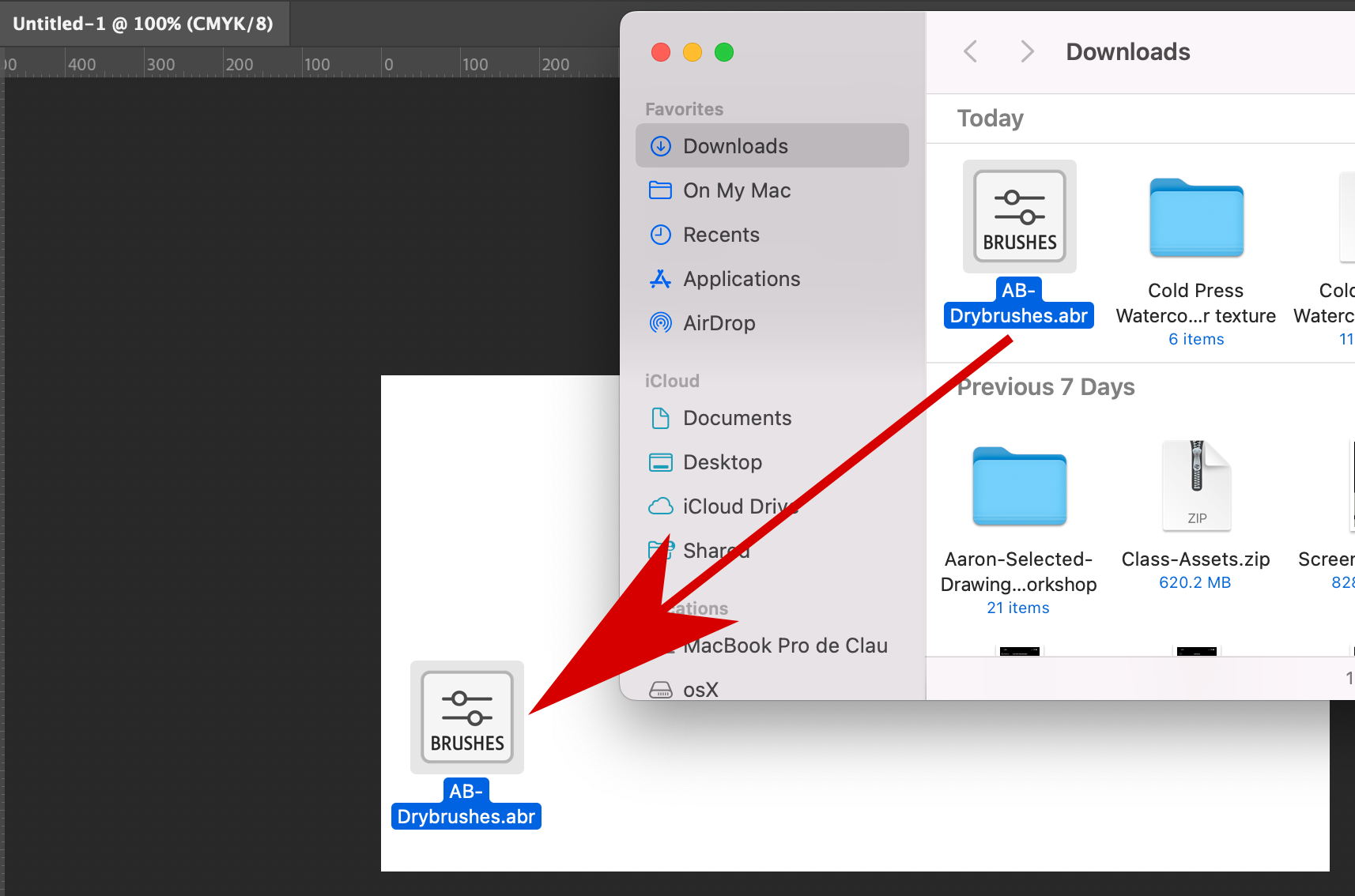Open Documents in the iCloud section
1355x896 pixels.
click(x=772, y=418)
